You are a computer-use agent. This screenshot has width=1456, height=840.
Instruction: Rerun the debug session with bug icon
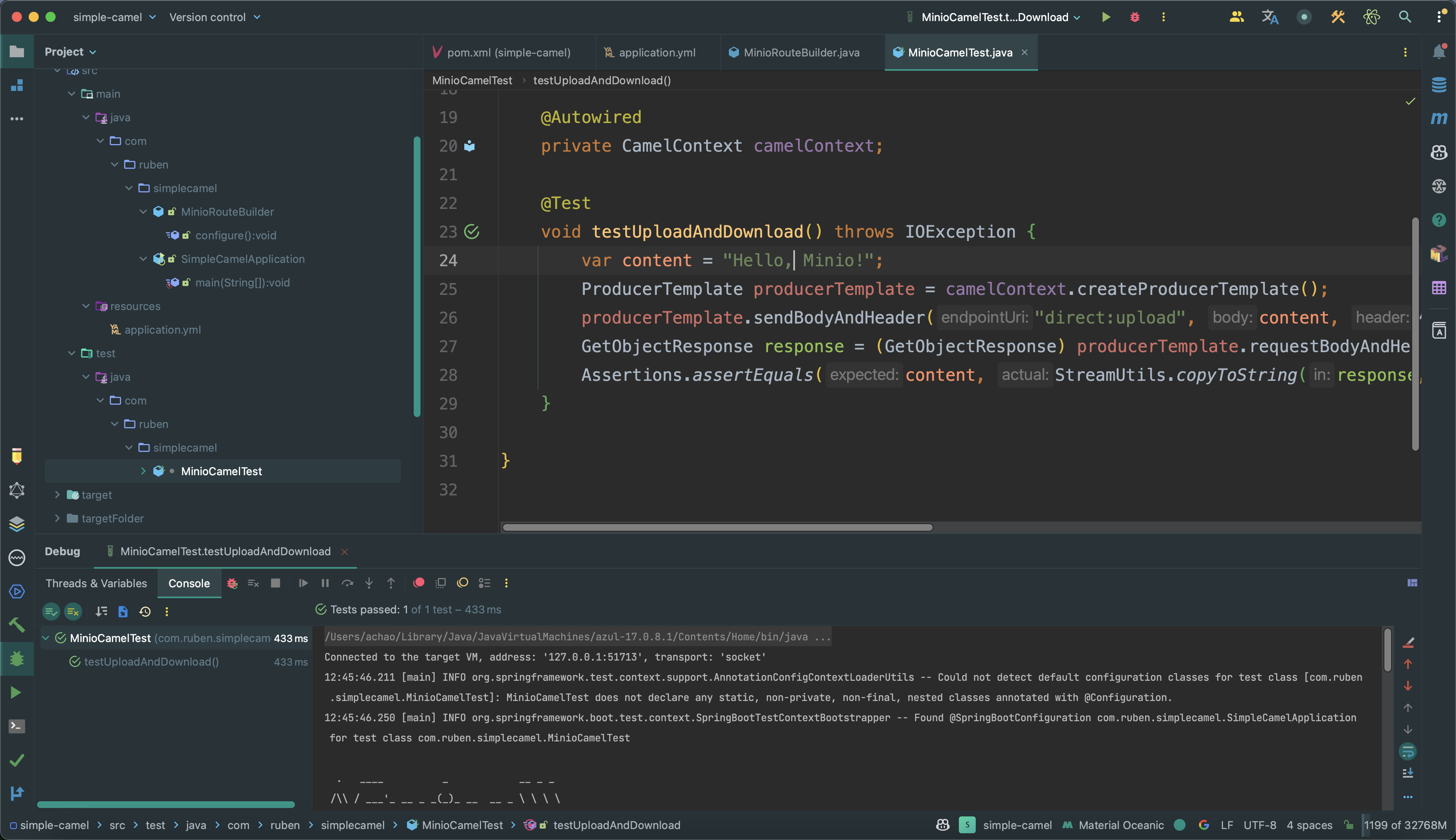coord(232,583)
